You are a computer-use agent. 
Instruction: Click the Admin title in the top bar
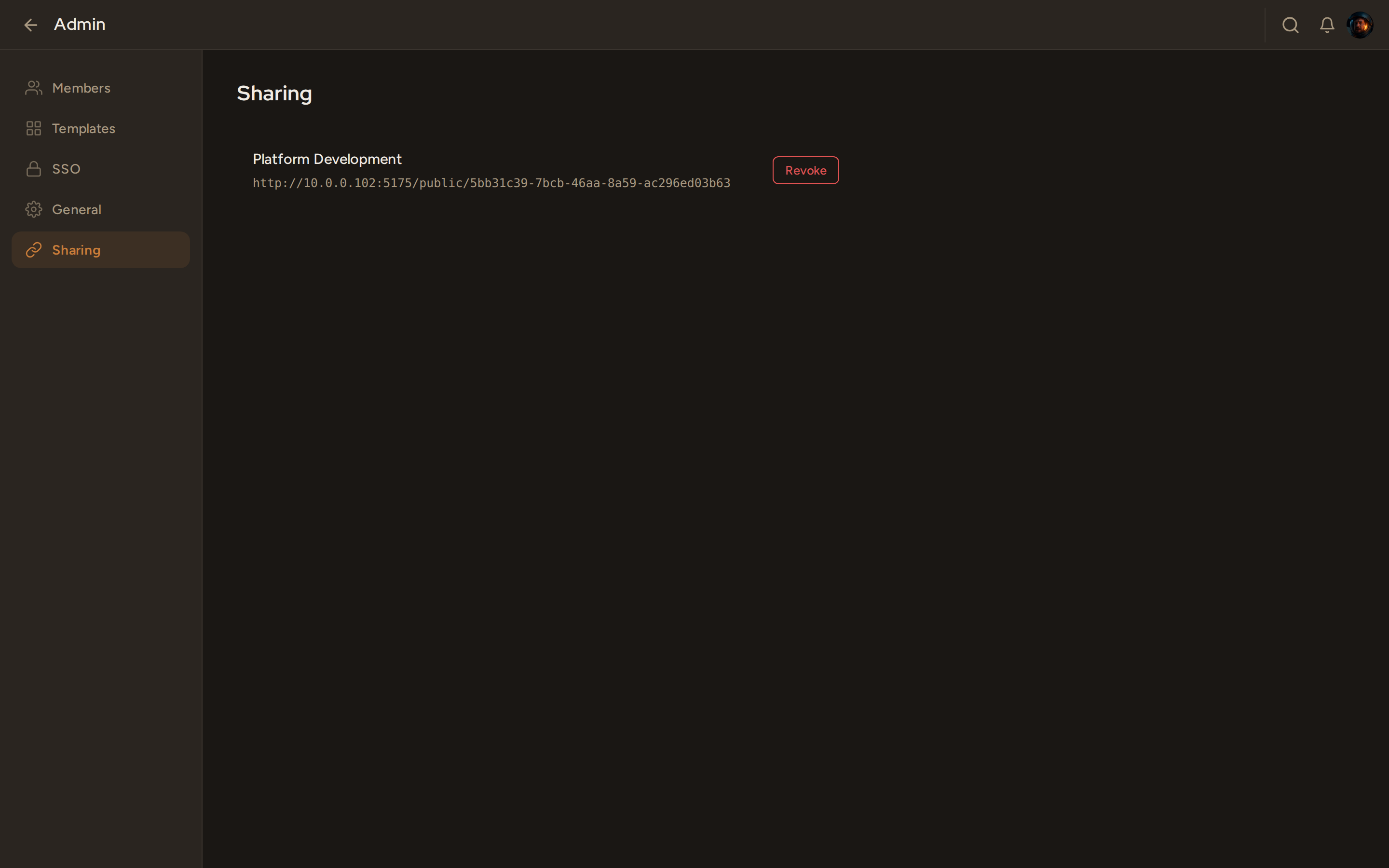pos(79,25)
